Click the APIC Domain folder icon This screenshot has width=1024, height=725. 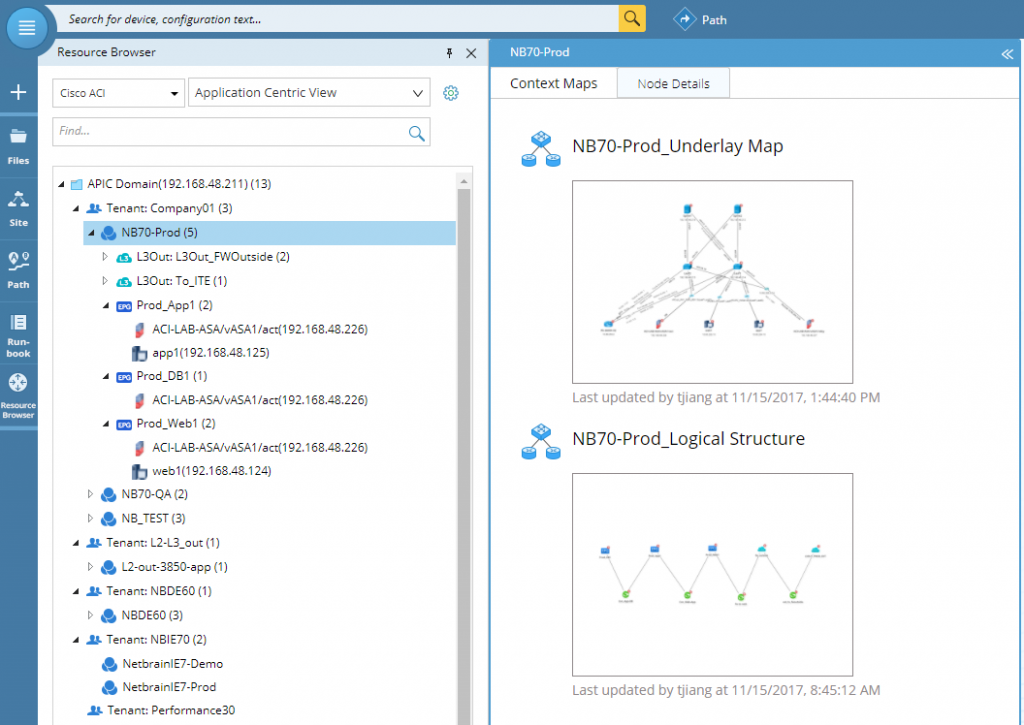click(76, 184)
